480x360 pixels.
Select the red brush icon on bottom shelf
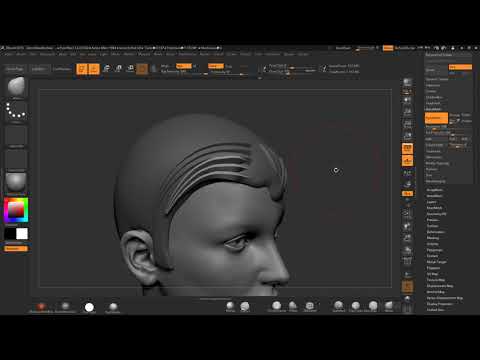tap(41, 306)
